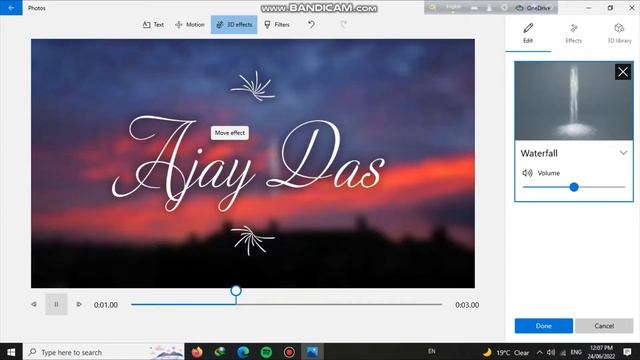The image size is (640, 360).
Task: Switch to the 3D library tab
Action: (x=619, y=33)
